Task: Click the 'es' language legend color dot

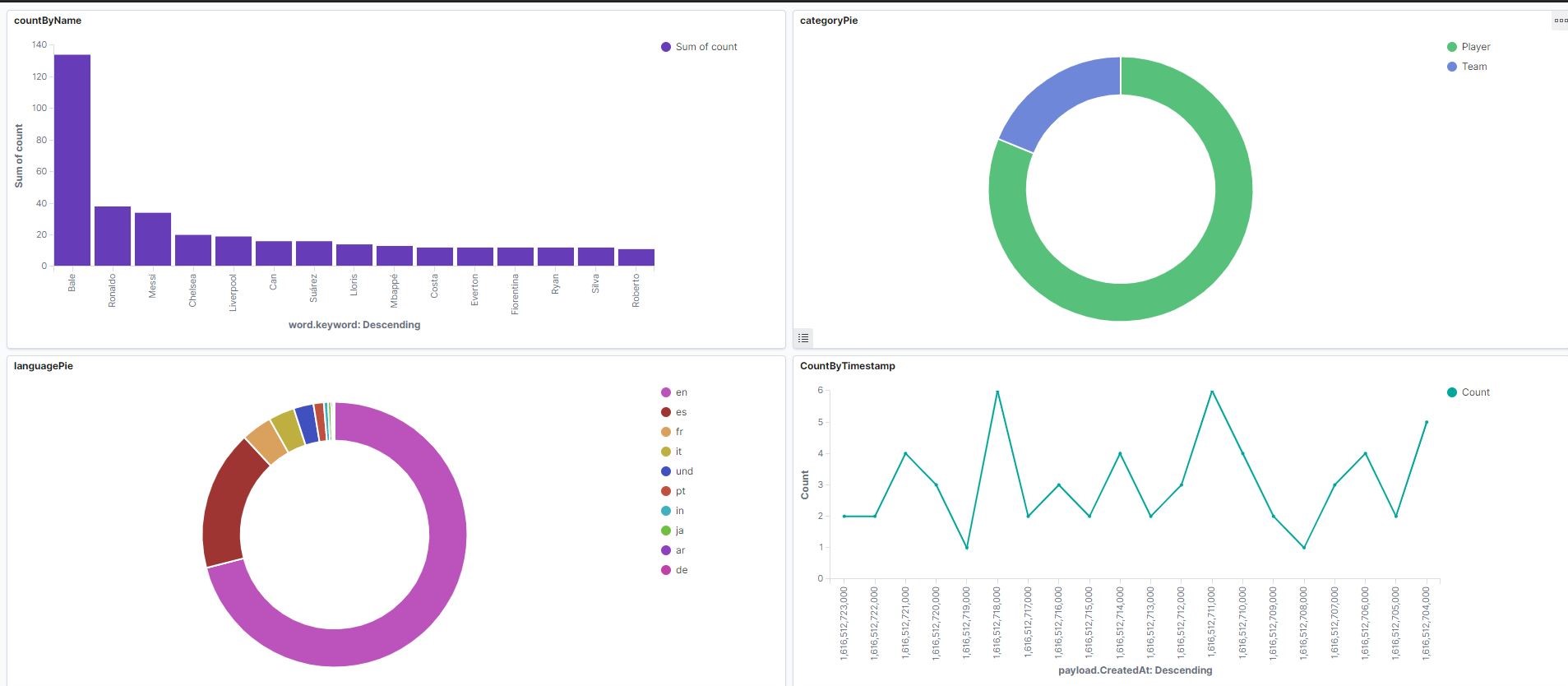Action: pyautogui.click(x=666, y=412)
